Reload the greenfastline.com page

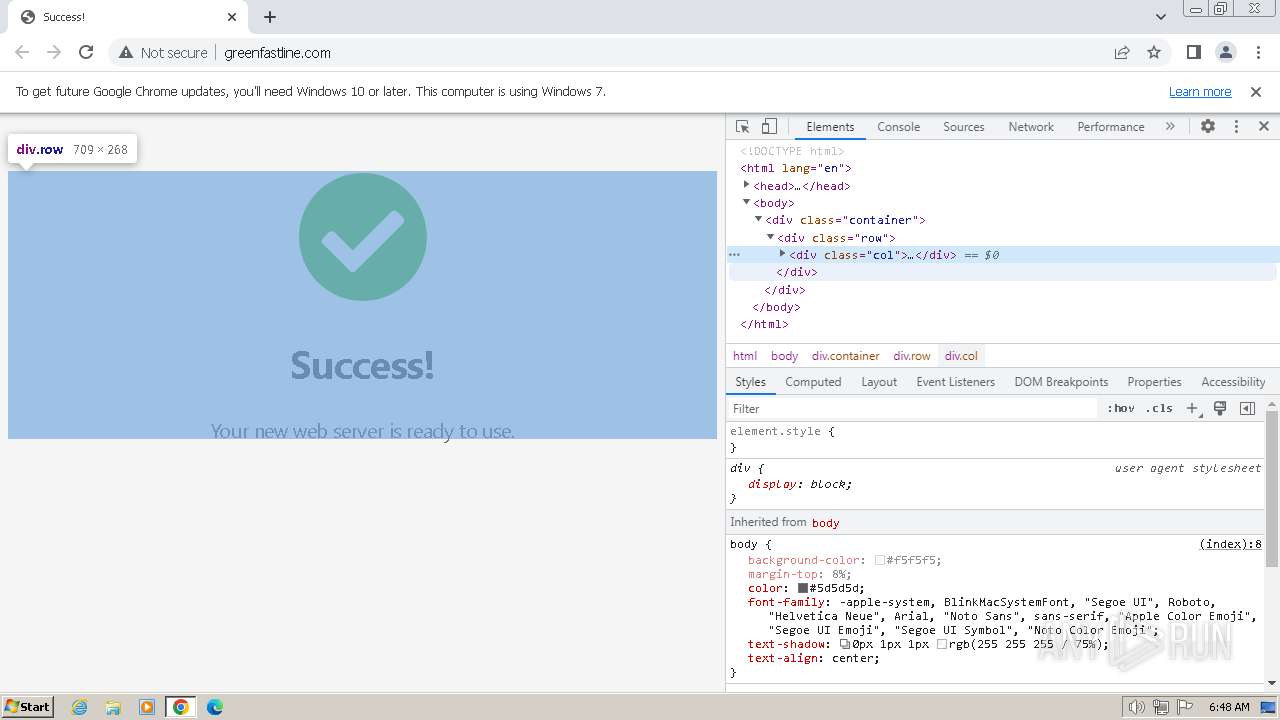pyautogui.click(x=86, y=52)
